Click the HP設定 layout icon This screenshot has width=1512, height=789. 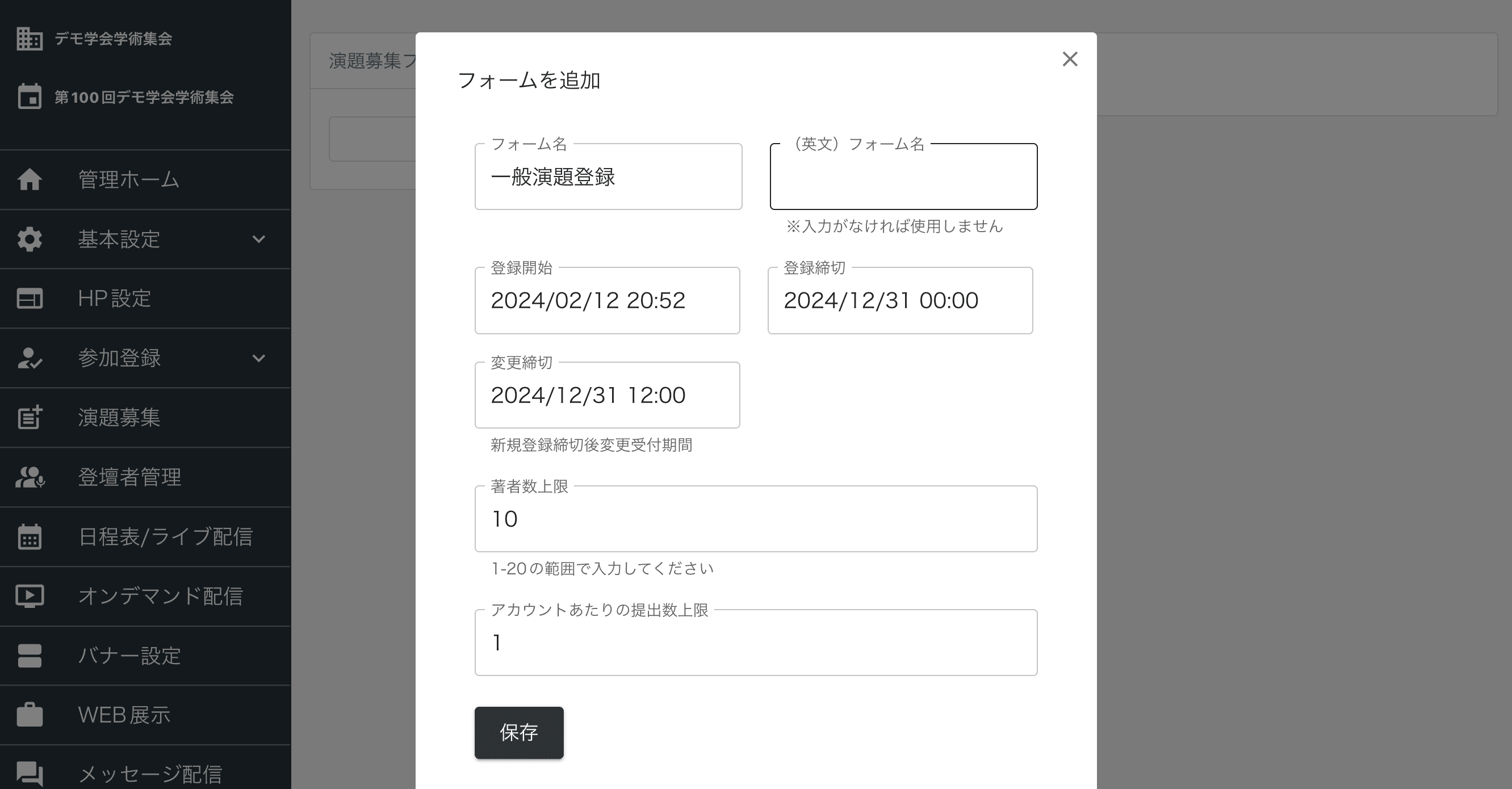pos(30,299)
